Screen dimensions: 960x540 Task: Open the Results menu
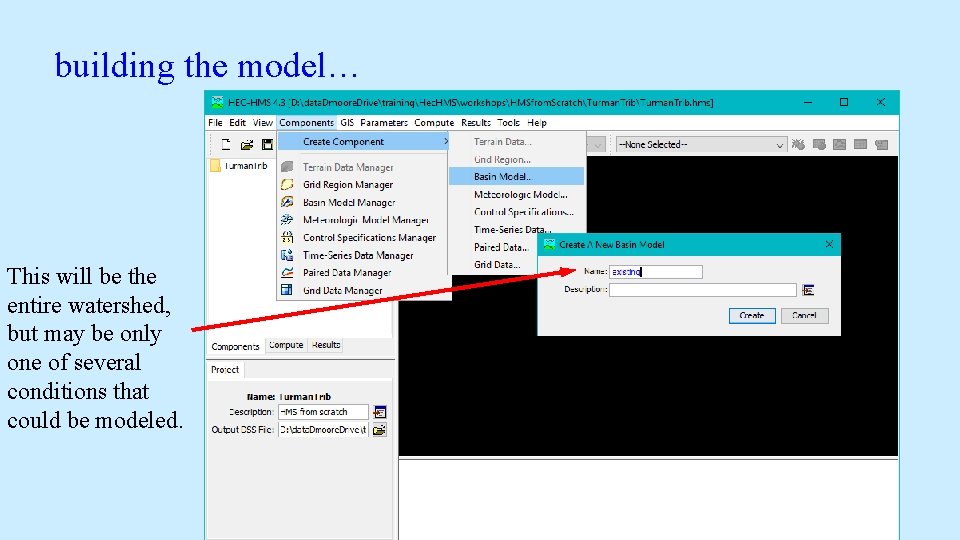point(476,122)
